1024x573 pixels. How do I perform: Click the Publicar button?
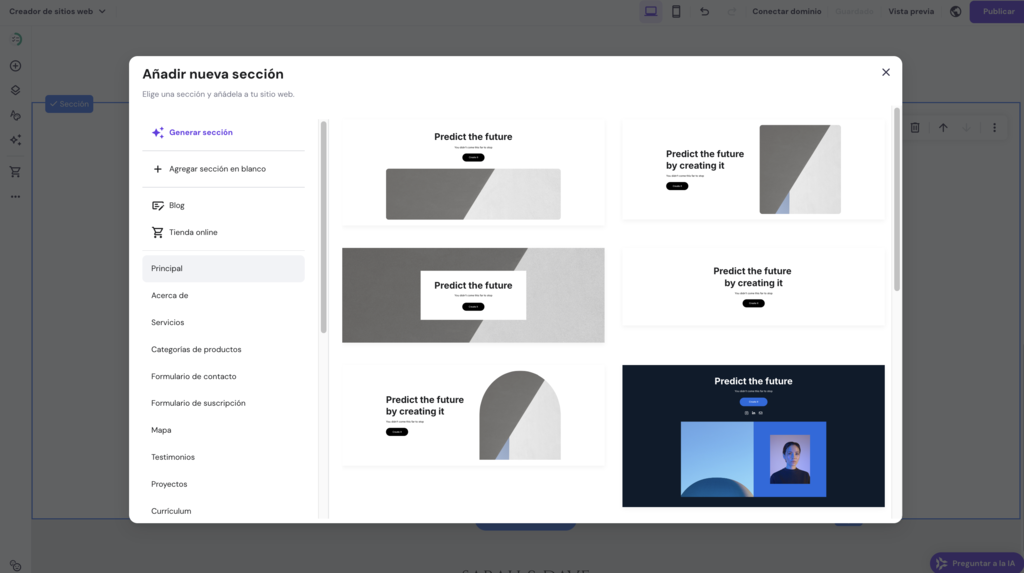(x=997, y=12)
